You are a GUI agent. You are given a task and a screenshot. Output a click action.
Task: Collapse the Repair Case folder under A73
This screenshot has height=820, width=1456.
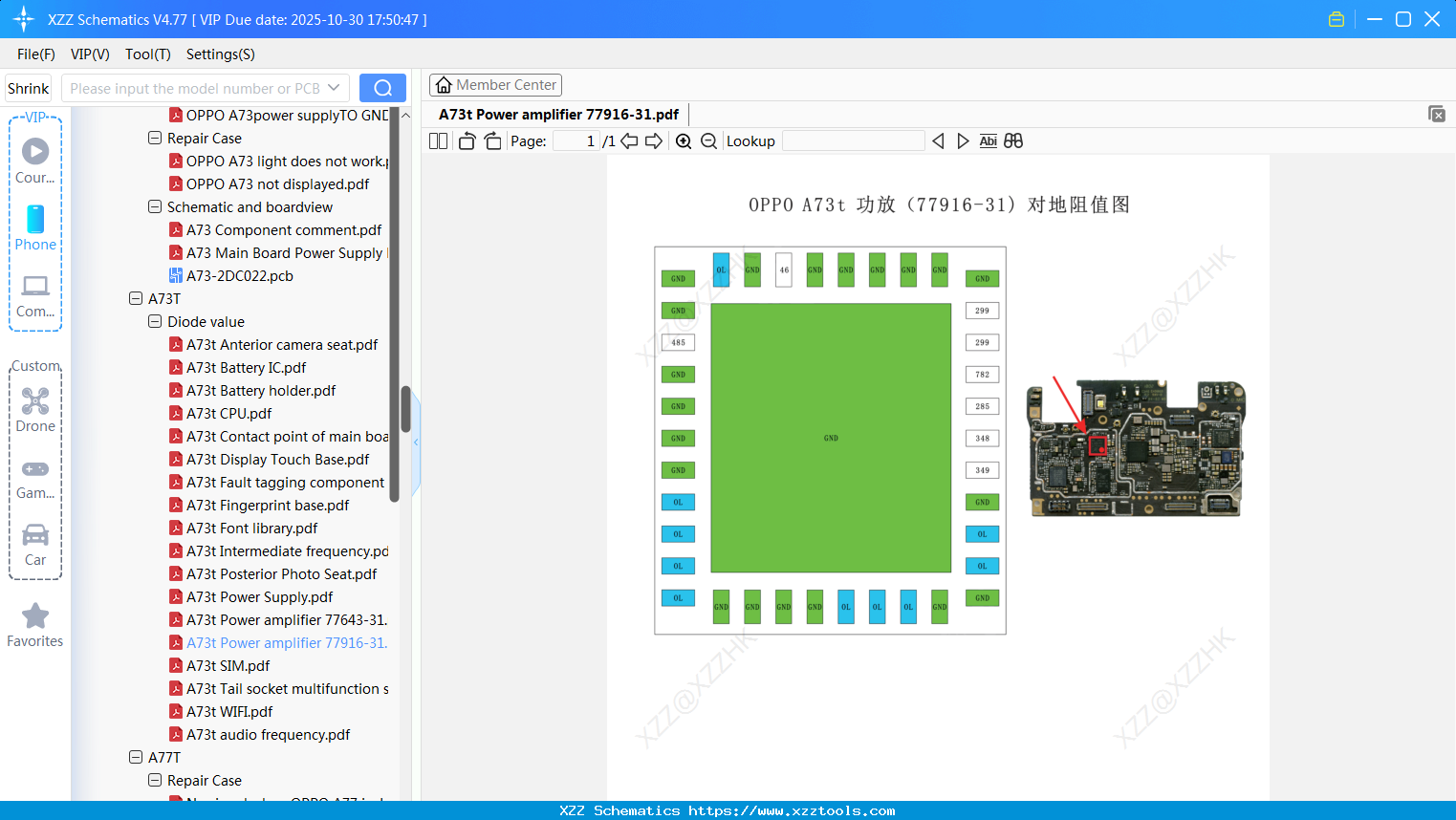[x=155, y=139]
